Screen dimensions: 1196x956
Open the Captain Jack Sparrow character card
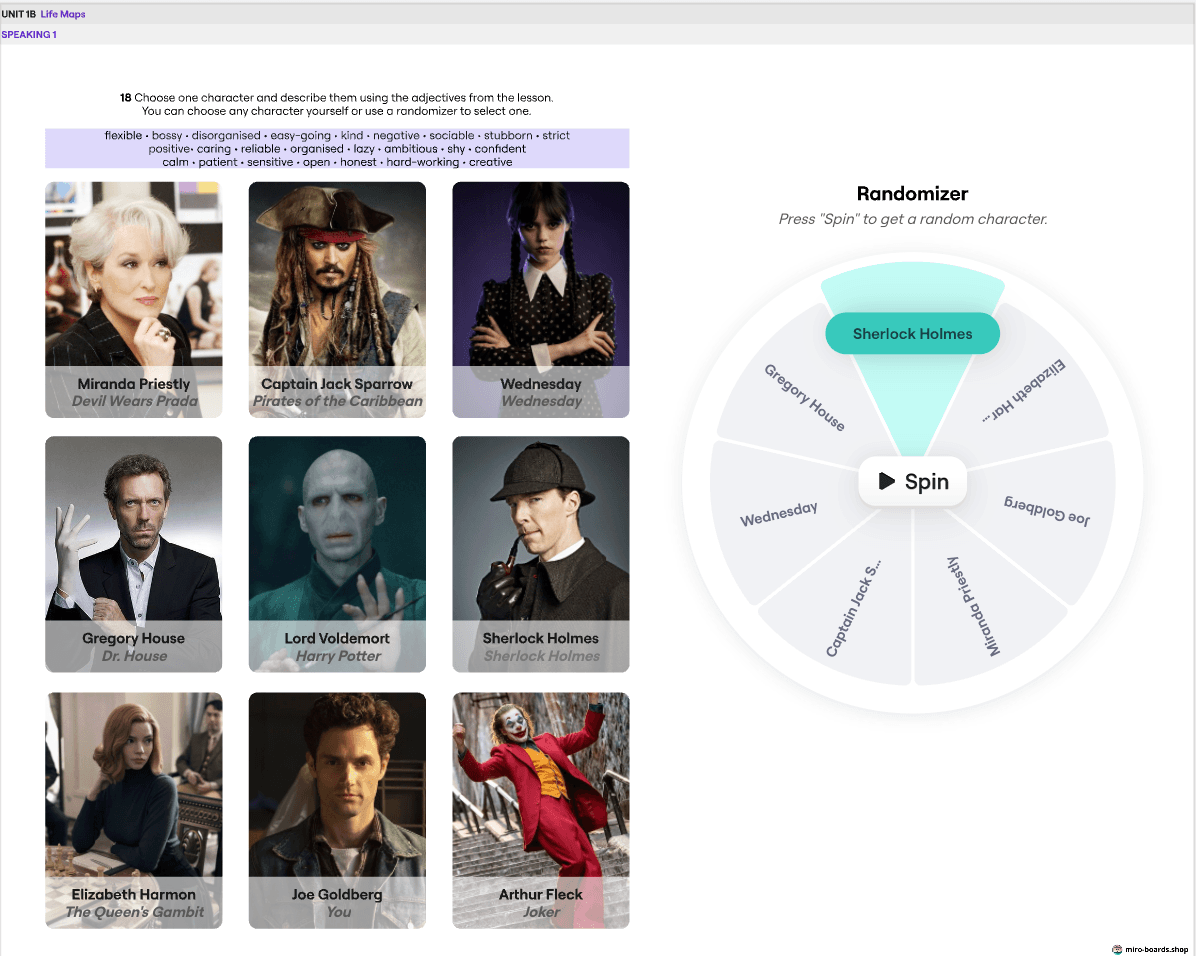tap(337, 299)
